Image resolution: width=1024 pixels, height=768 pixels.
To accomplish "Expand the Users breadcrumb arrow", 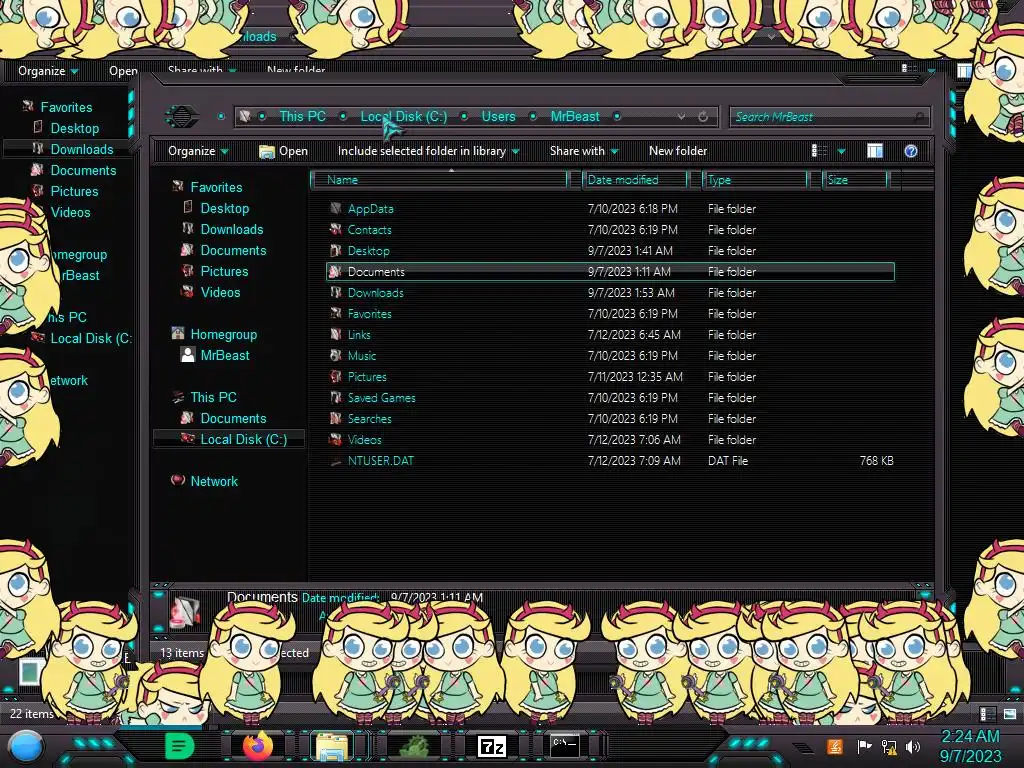I will point(533,117).
